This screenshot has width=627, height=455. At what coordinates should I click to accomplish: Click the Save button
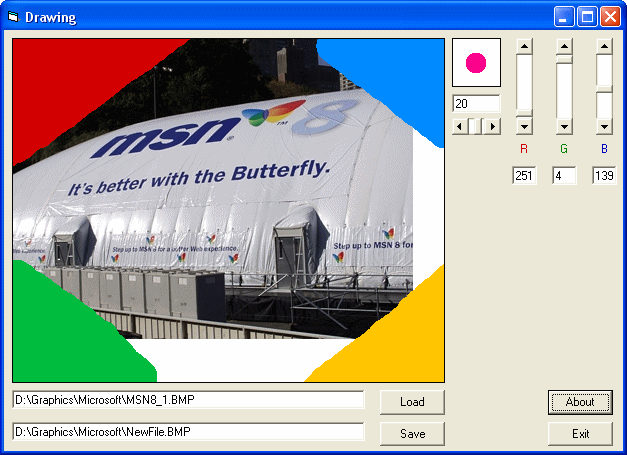click(412, 433)
